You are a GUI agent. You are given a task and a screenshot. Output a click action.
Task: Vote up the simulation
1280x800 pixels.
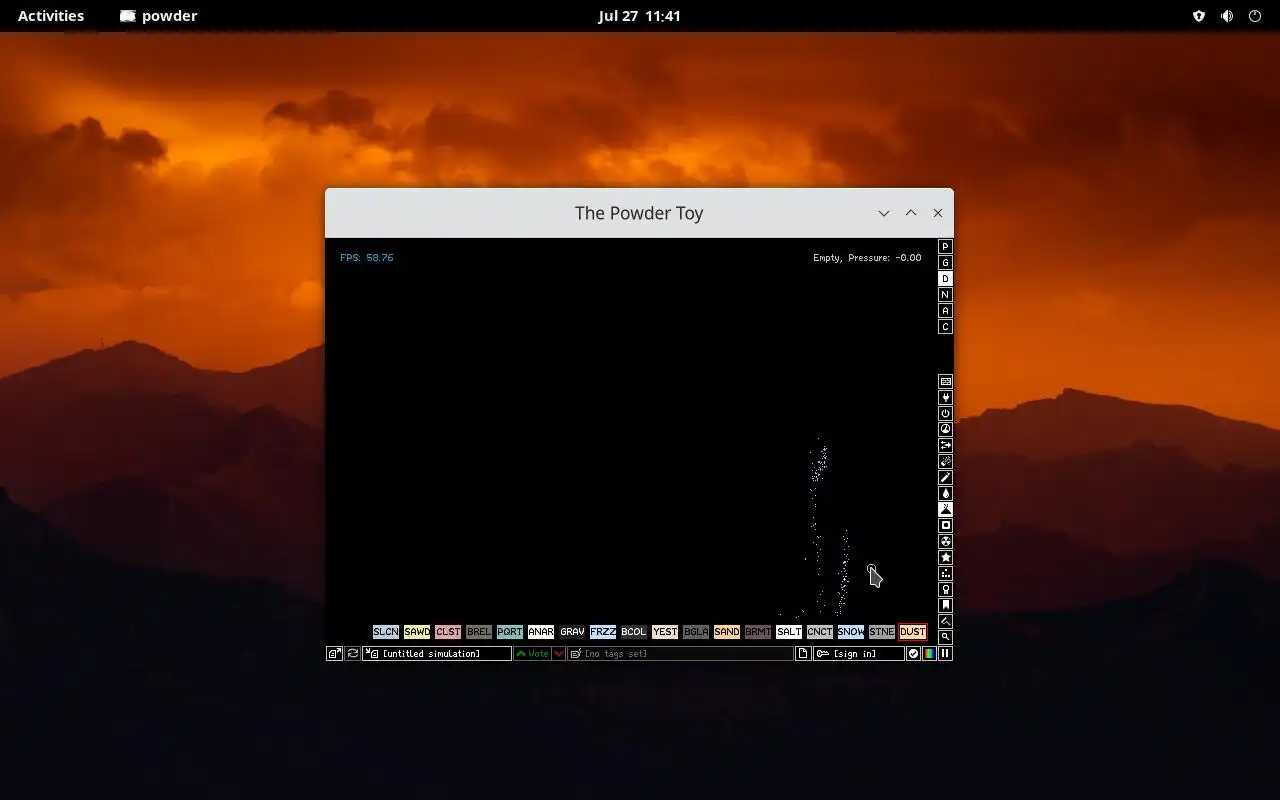pyautogui.click(x=533, y=654)
